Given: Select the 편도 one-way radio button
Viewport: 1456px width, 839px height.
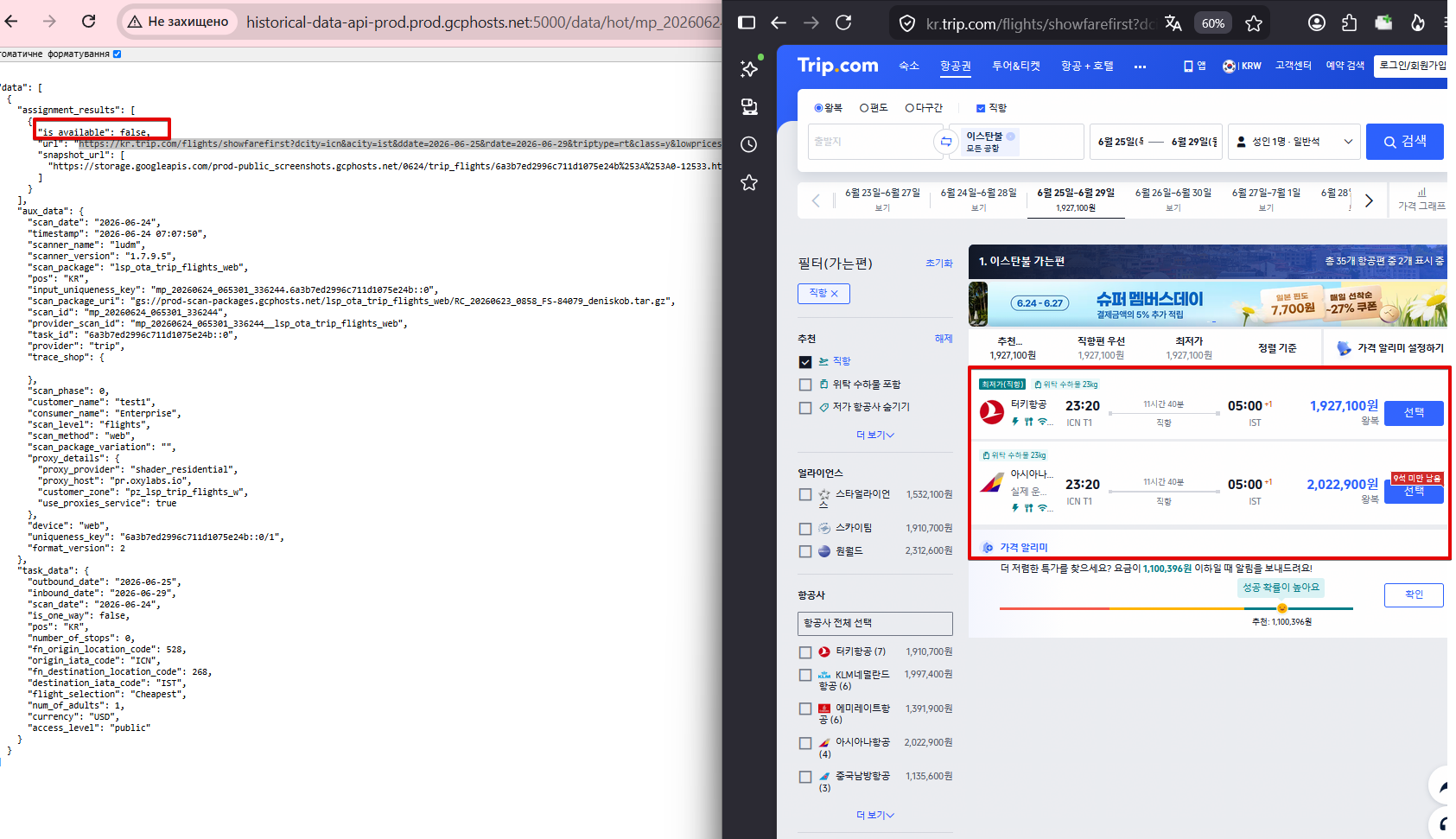Looking at the screenshot, I should (x=864, y=108).
